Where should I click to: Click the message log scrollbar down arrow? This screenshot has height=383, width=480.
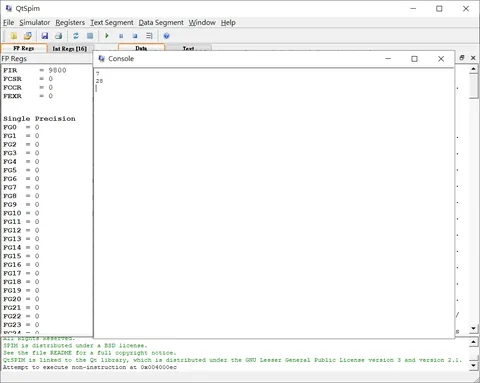click(x=473, y=365)
